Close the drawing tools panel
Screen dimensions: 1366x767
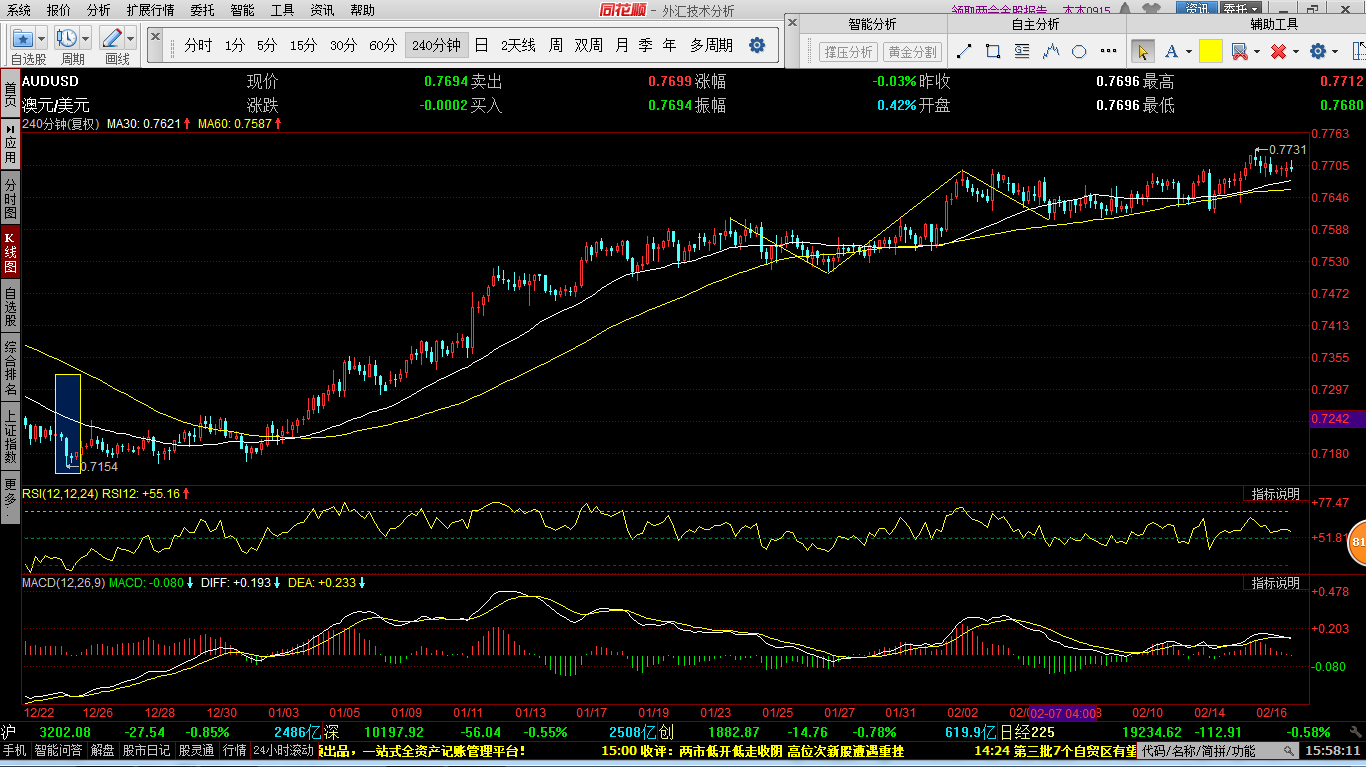pos(792,22)
